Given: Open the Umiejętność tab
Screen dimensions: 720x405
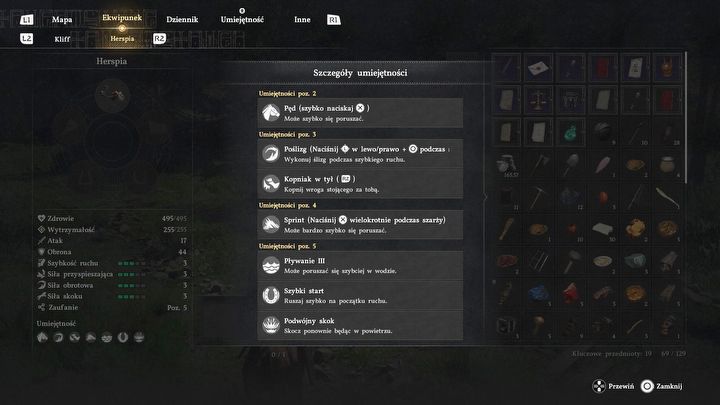Looking at the screenshot, I should point(242,20).
